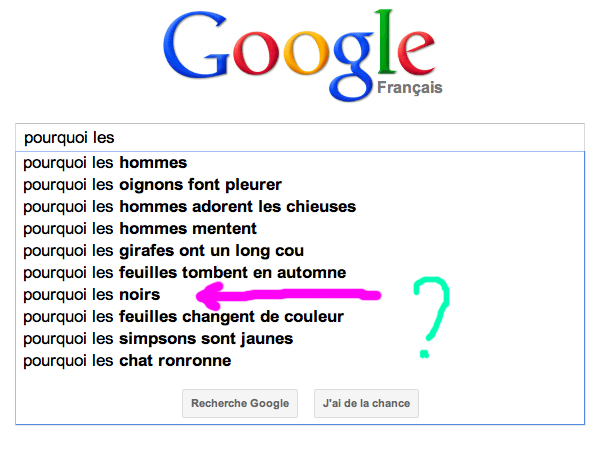Select 'pourquoi les hommes mentent' suggestion
Screen dimensions: 610x455
pos(140,228)
